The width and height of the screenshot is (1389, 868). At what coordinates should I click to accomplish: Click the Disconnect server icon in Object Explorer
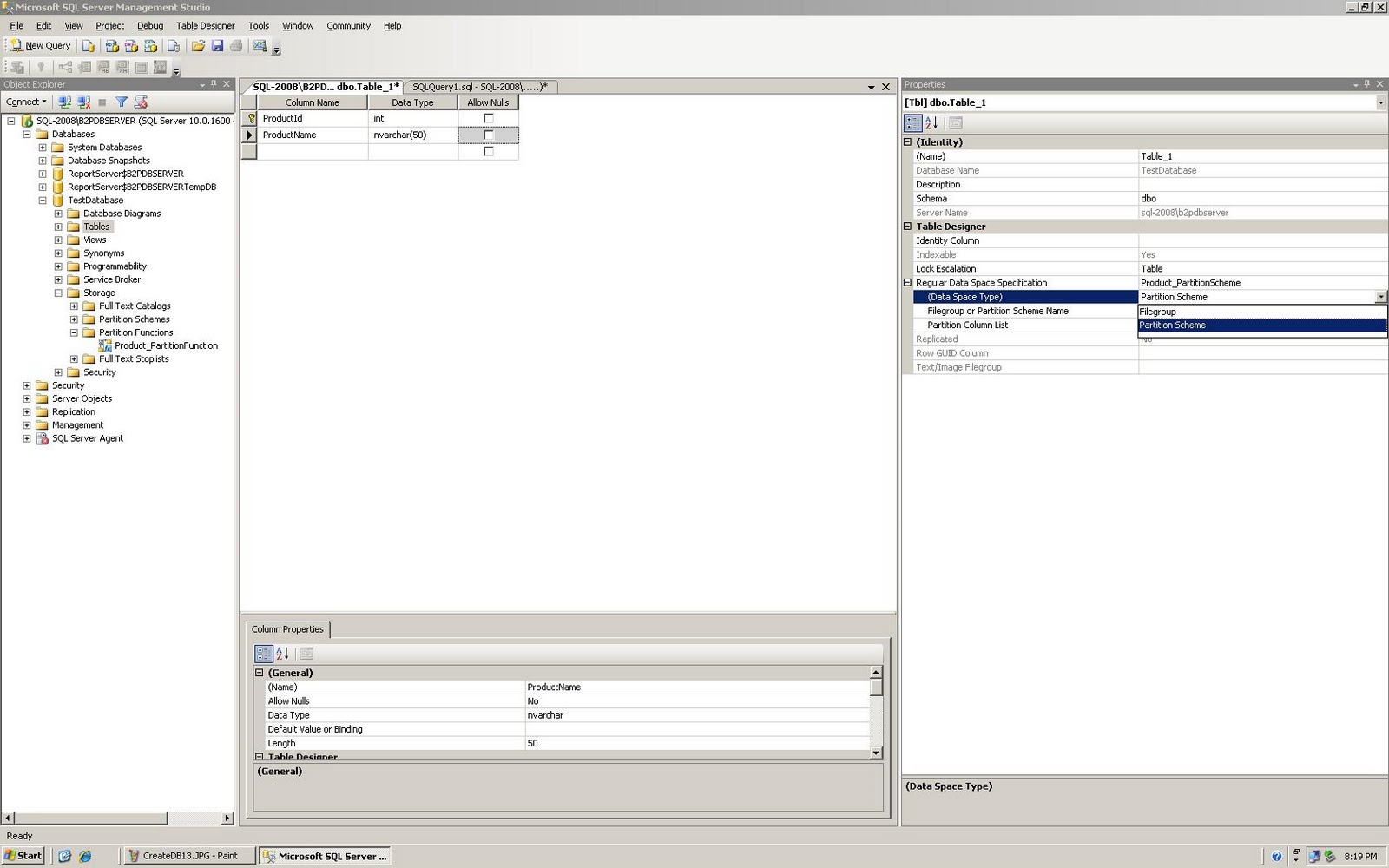point(84,102)
